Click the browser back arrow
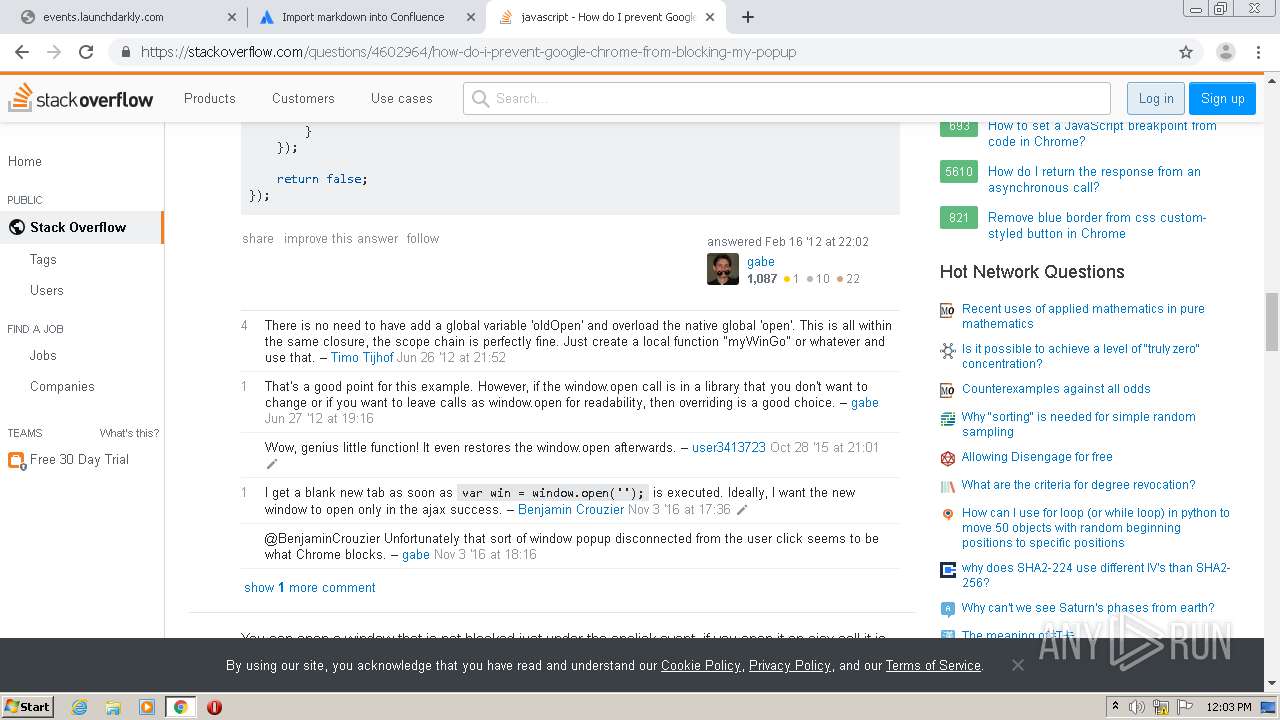This screenshot has height=720, width=1280. (x=23, y=52)
